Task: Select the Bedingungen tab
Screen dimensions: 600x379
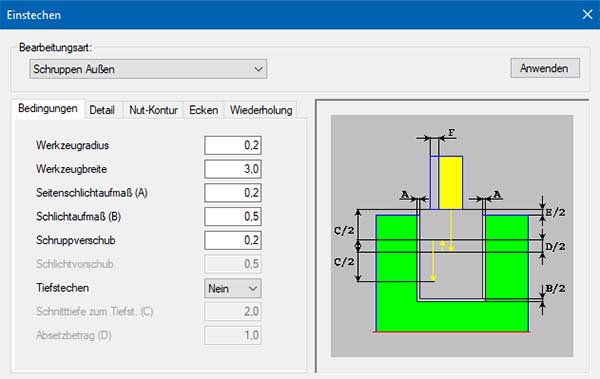Action: (48, 109)
